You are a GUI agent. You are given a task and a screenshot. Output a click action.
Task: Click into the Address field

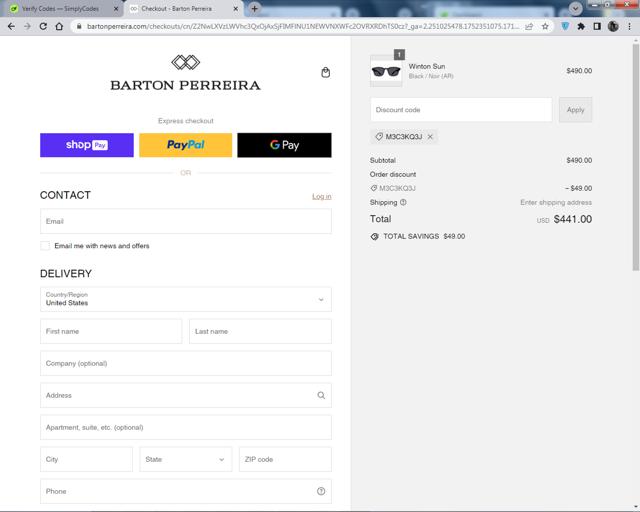(x=186, y=395)
